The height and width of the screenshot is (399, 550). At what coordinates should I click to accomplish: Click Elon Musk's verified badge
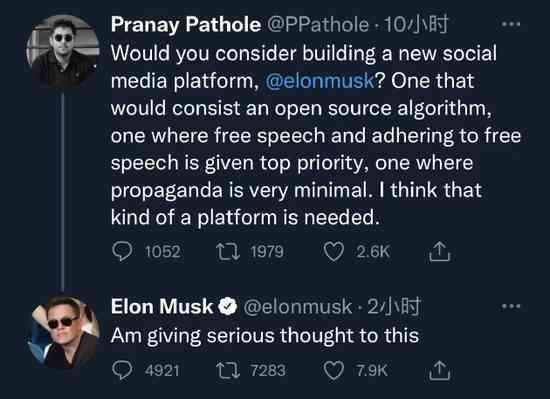click(228, 306)
